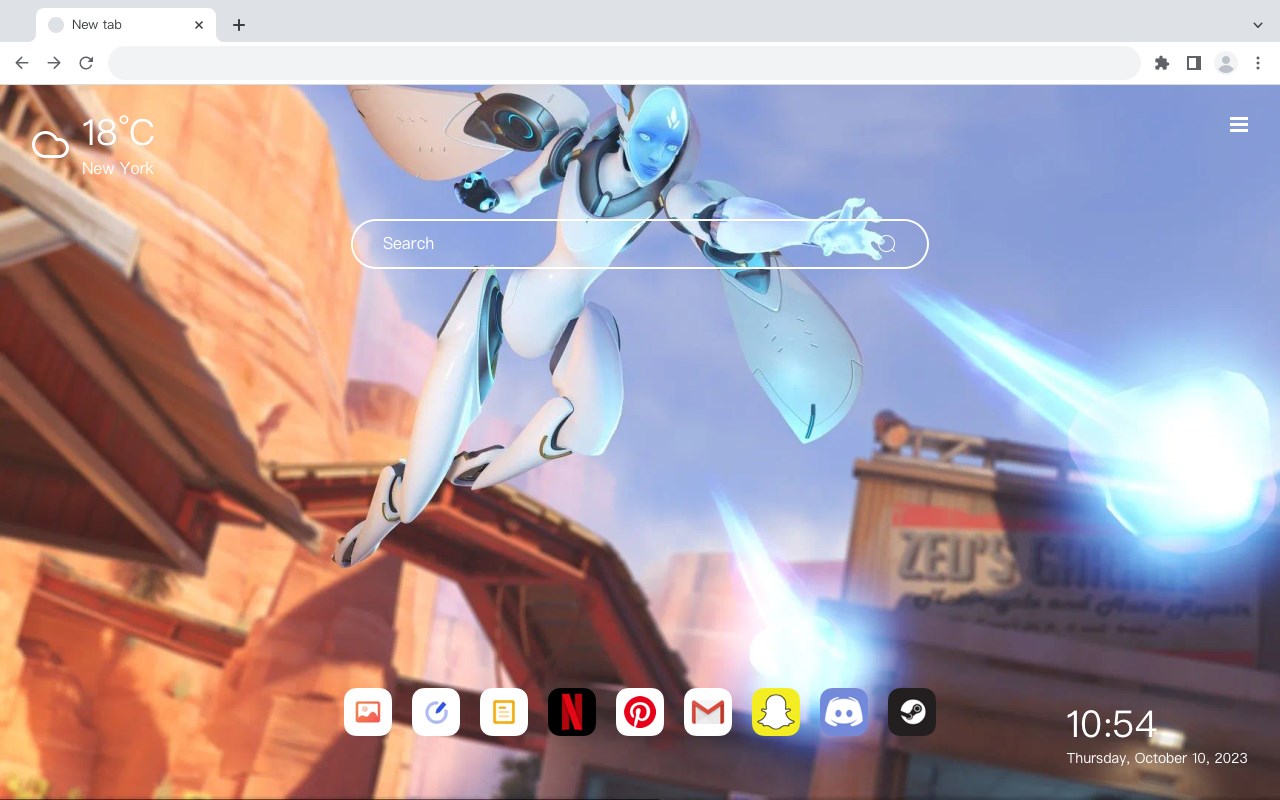Click the Thursday, October 10, 2023 date
This screenshot has height=800, width=1280.
click(1157, 758)
